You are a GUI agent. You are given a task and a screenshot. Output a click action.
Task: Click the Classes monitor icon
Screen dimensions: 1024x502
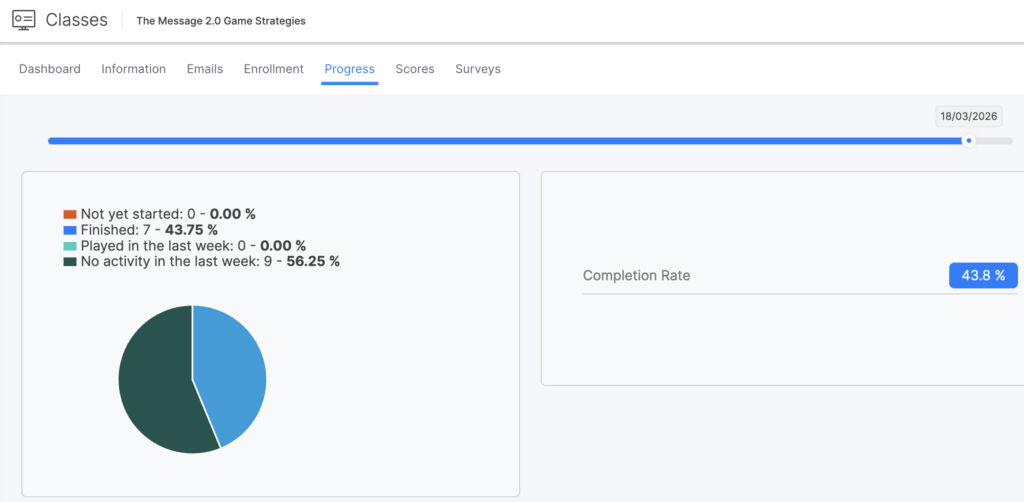23,20
